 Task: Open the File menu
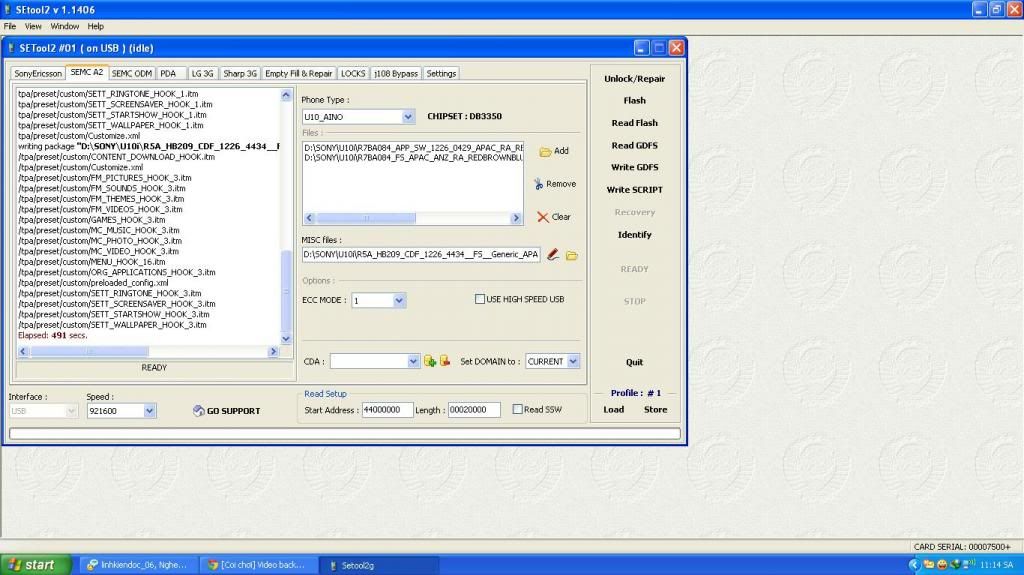(x=10, y=26)
